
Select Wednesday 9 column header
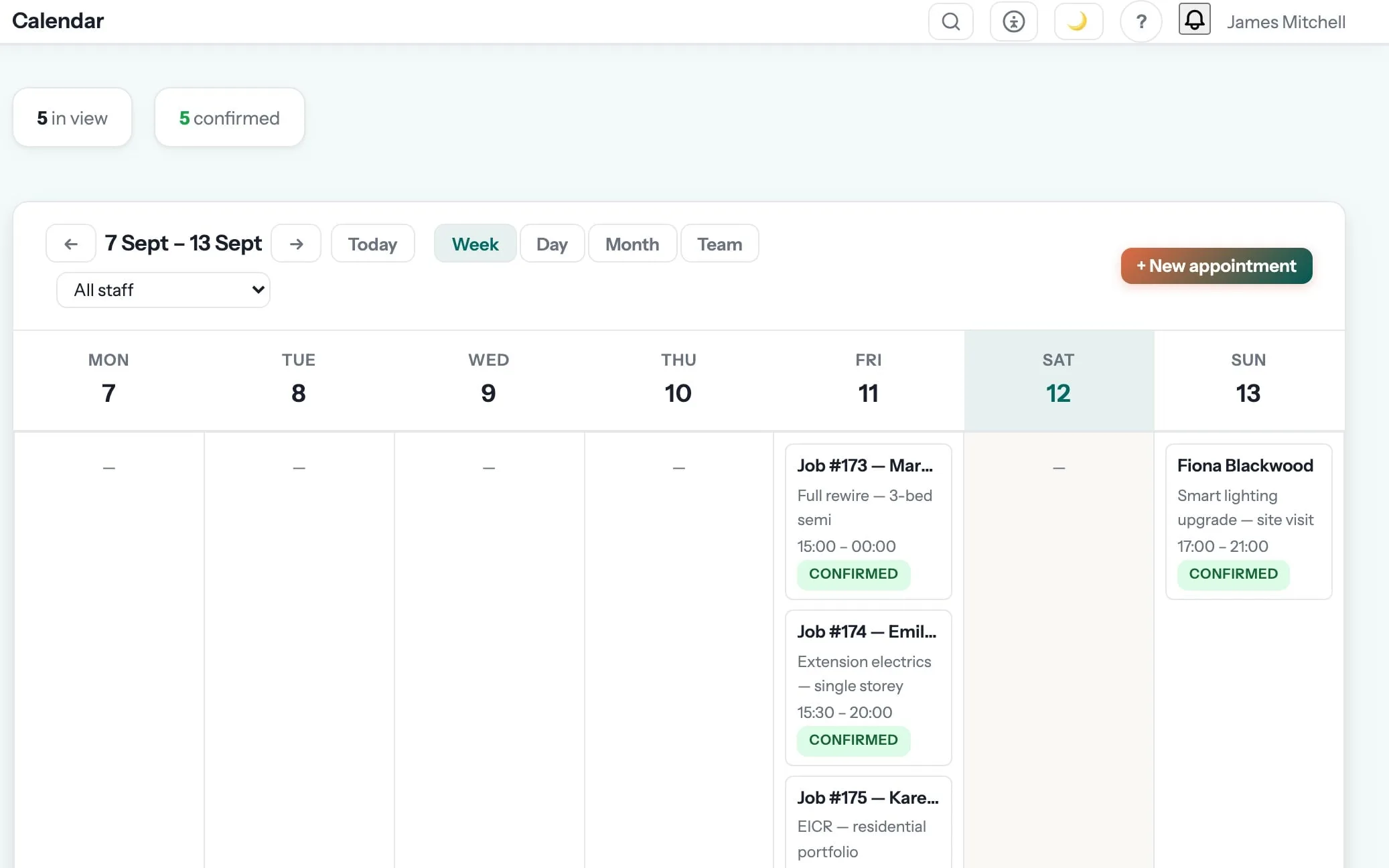(x=488, y=379)
